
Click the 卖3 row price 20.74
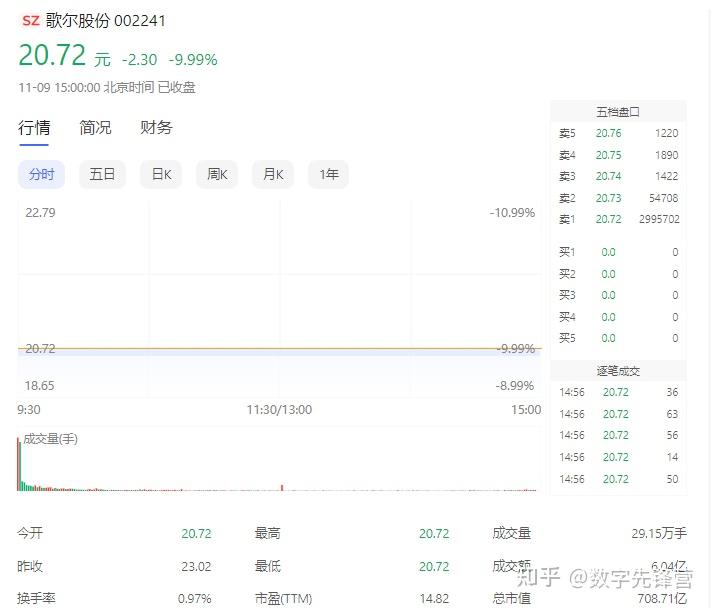point(609,176)
